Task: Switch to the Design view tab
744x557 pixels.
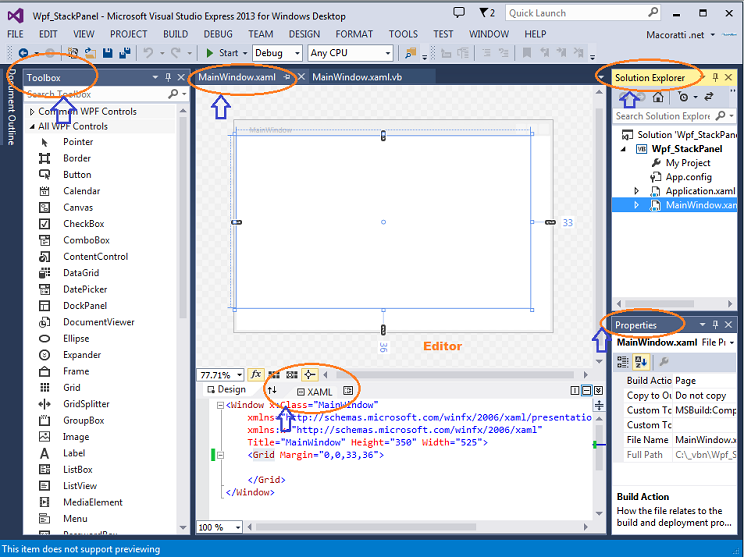Action: click(x=226, y=390)
